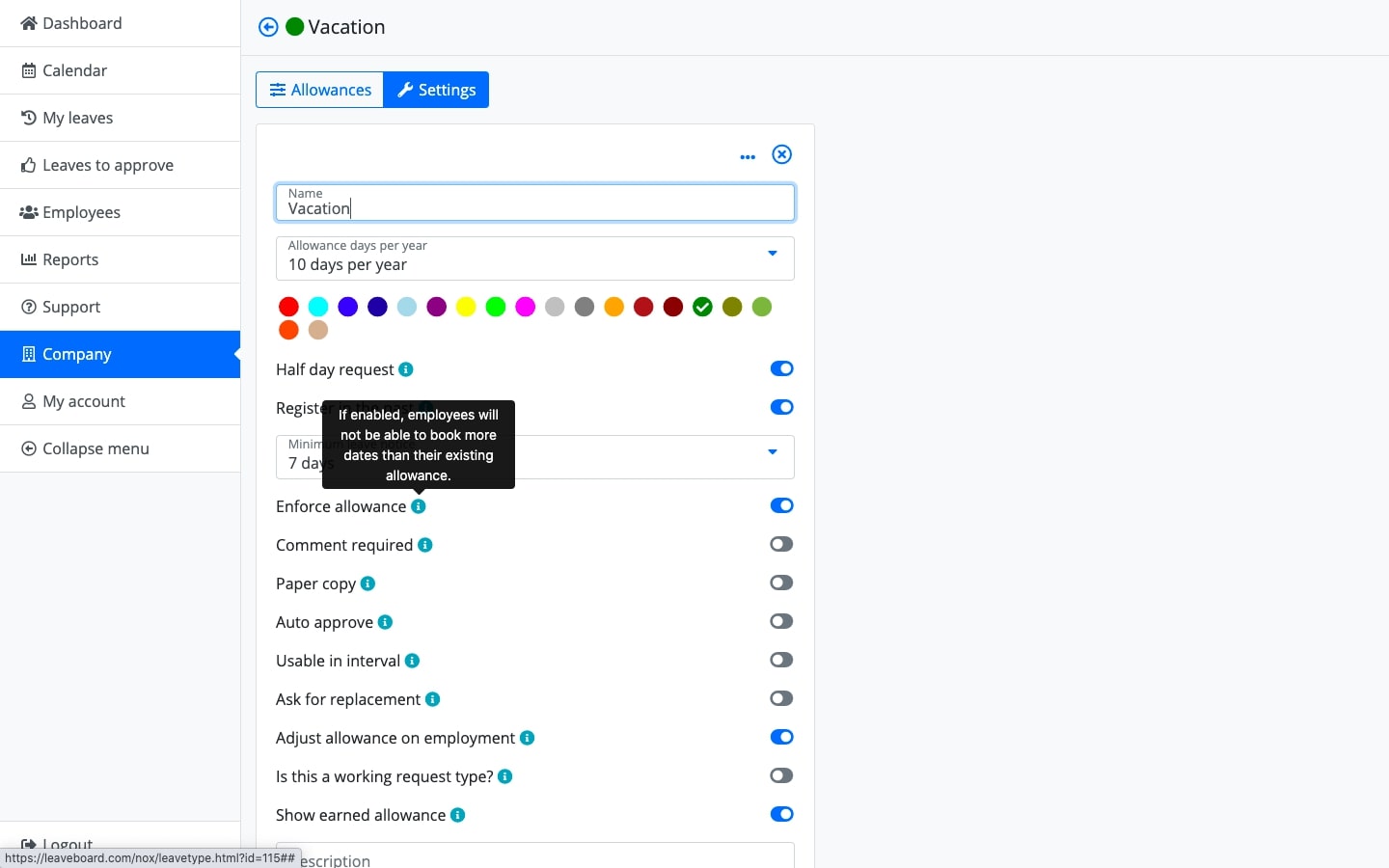Click the back arrow next to Vacation

pyautogui.click(x=267, y=27)
